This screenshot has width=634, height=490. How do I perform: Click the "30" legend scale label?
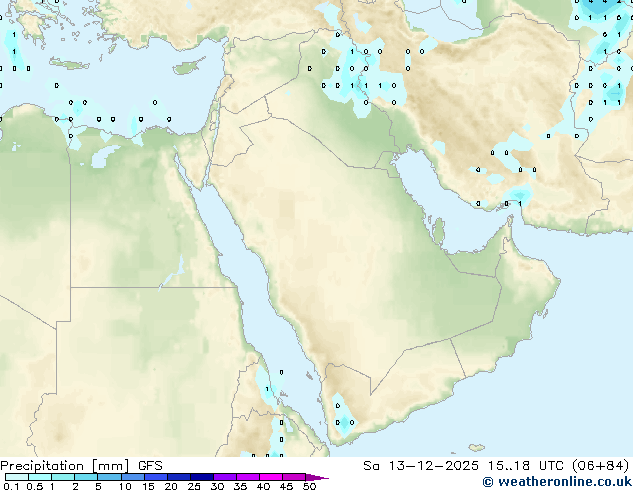point(217,486)
